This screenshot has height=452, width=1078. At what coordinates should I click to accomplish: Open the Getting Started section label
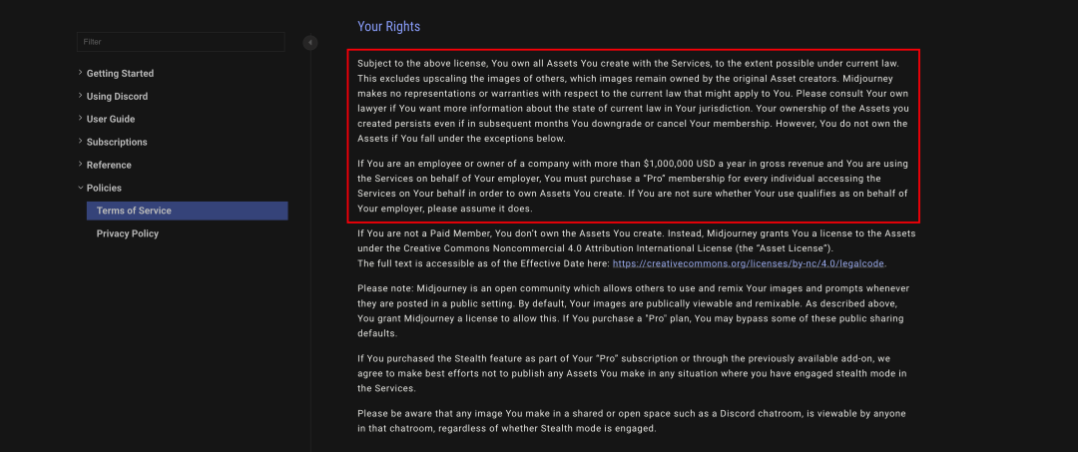120,74
